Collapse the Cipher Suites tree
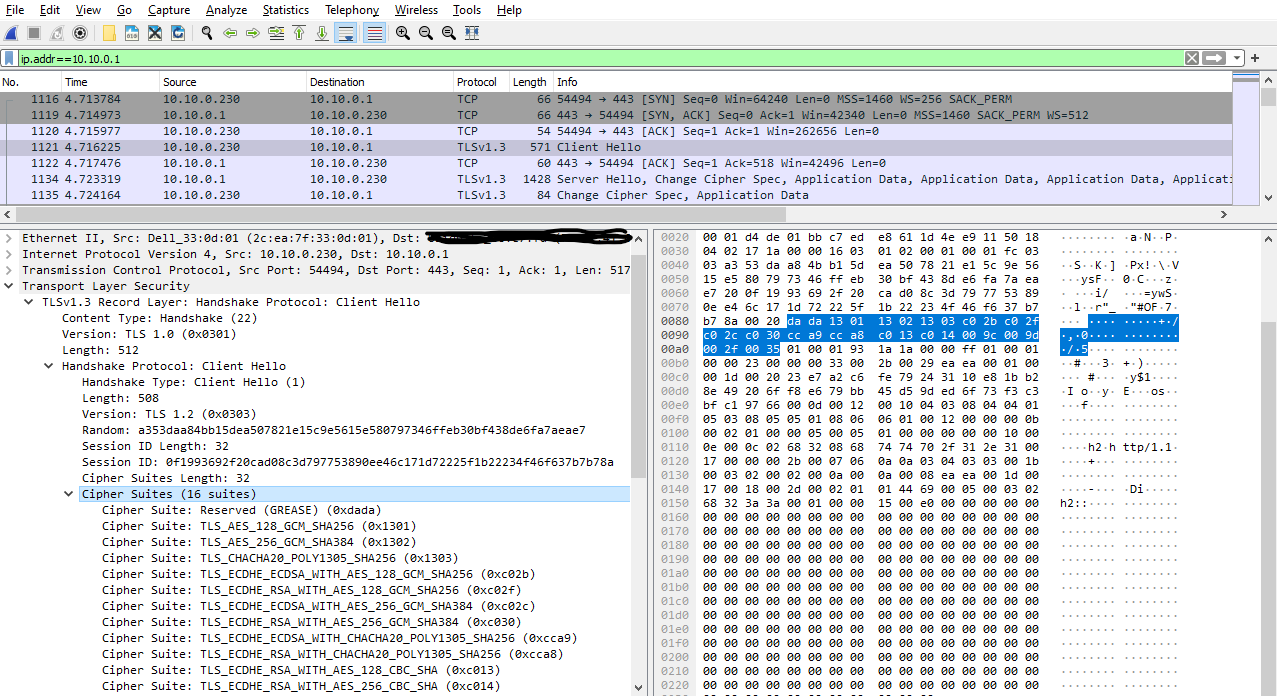The width and height of the screenshot is (1277, 696). [68, 493]
